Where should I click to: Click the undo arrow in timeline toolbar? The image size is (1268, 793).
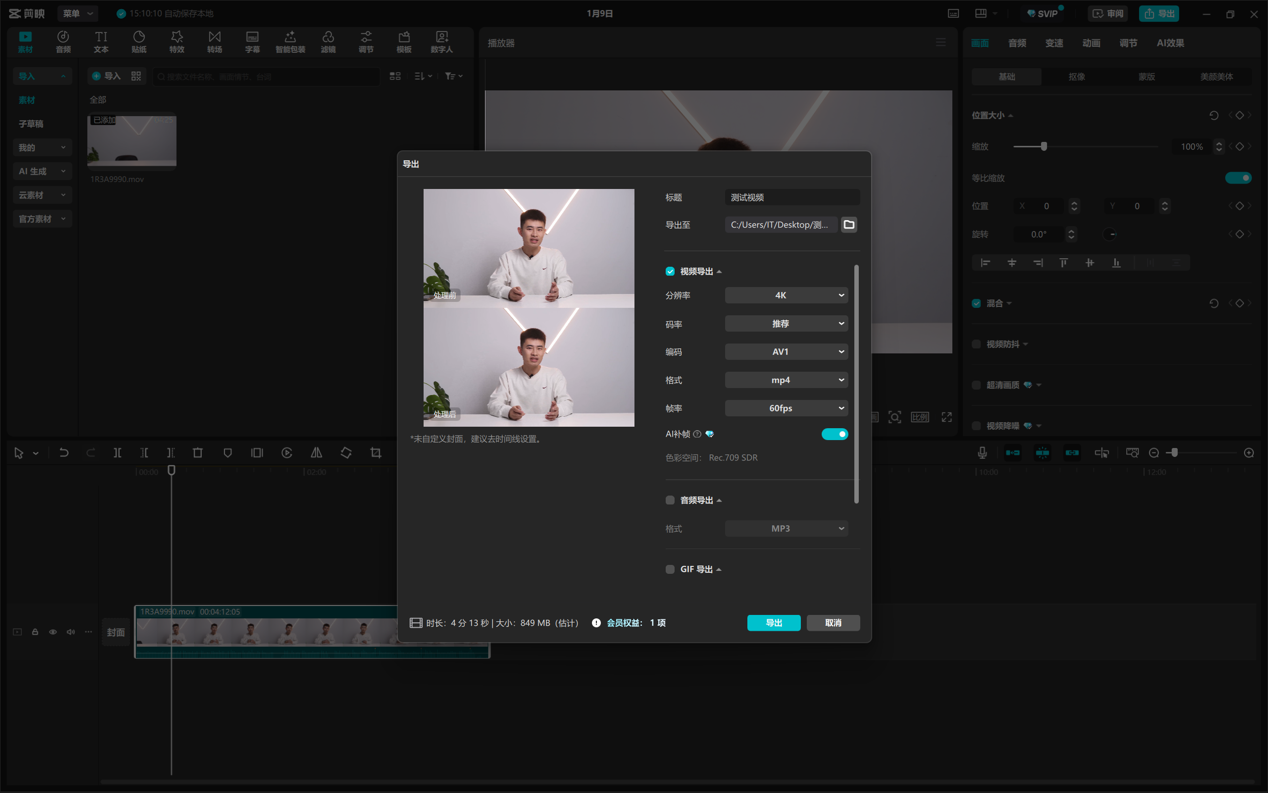(63, 453)
